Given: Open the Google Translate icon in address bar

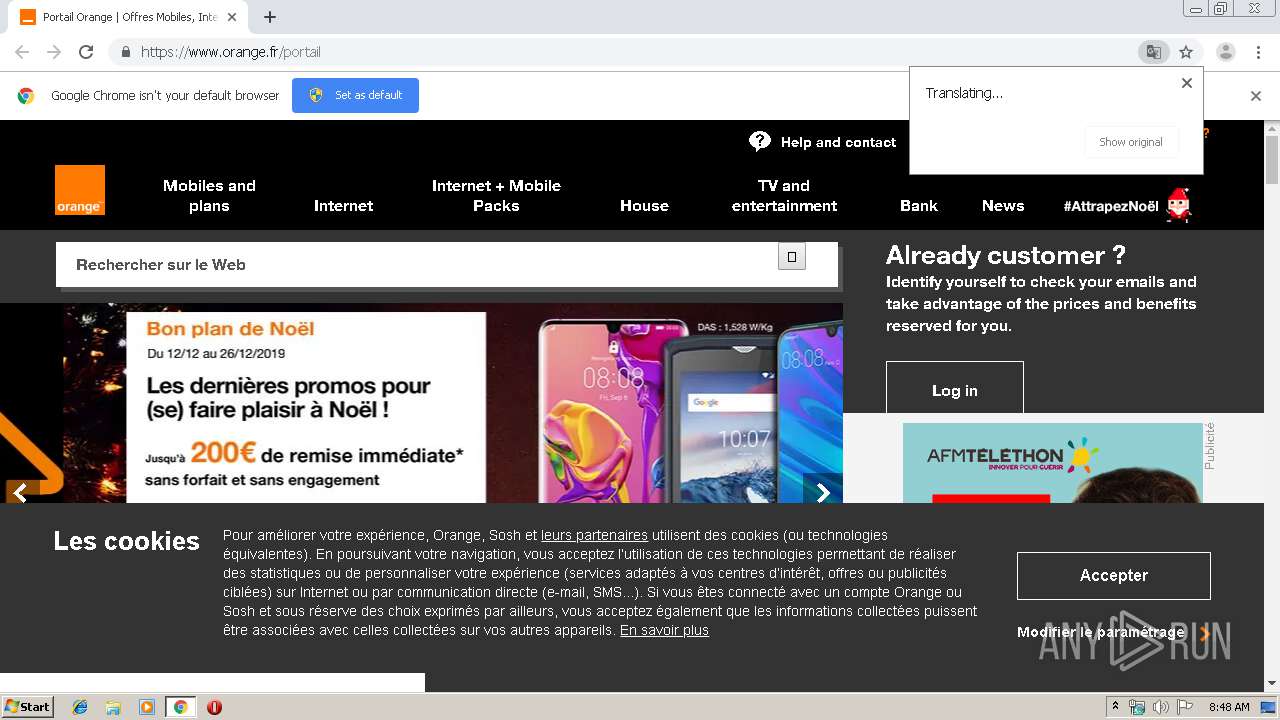Looking at the screenshot, I should tap(1154, 52).
